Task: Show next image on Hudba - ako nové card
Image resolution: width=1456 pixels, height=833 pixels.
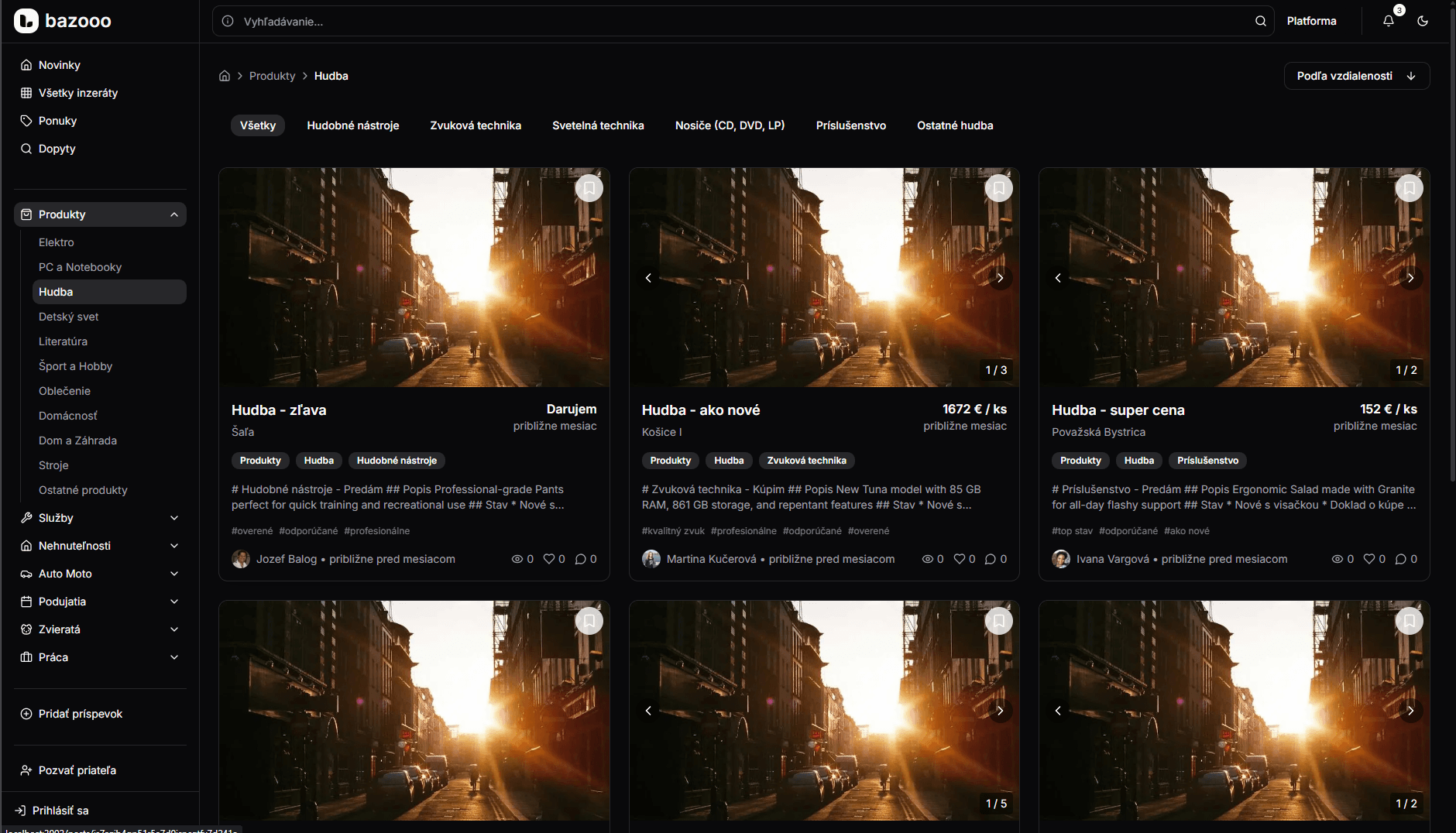Action: pos(1000,278)
